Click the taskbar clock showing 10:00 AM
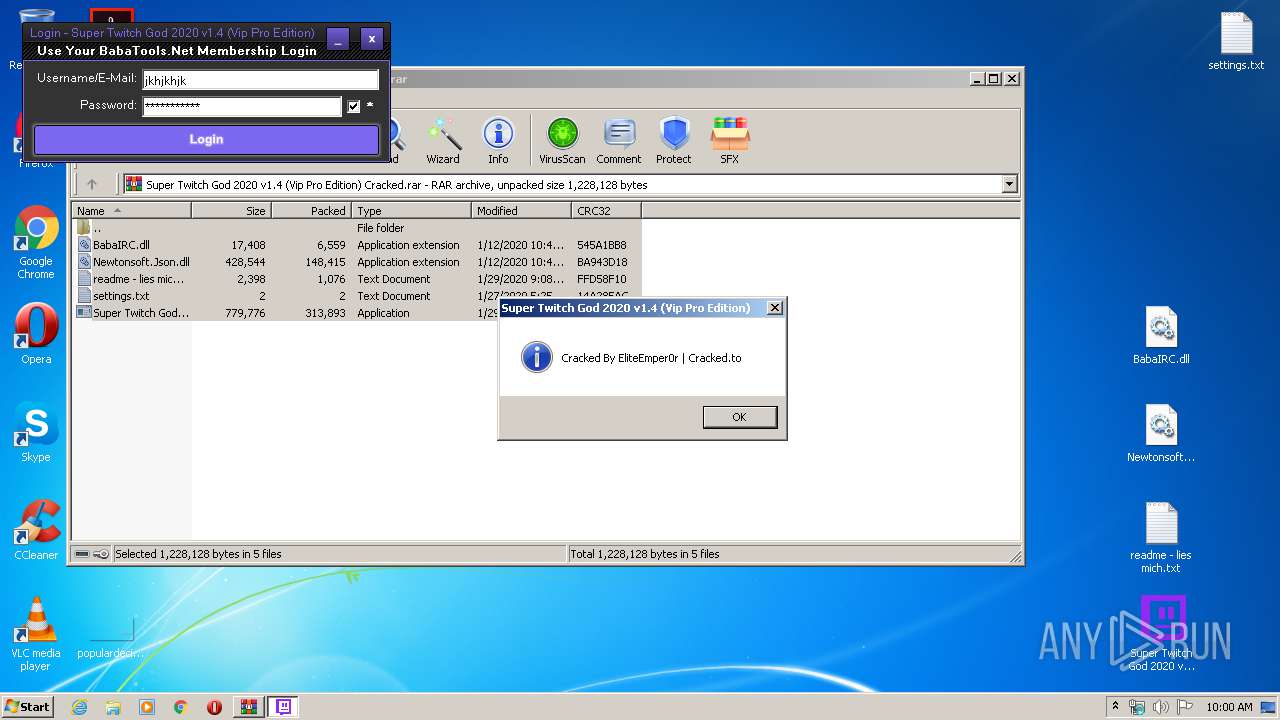Viewport: 1280px width, 720px height. tap(1229, 707)
